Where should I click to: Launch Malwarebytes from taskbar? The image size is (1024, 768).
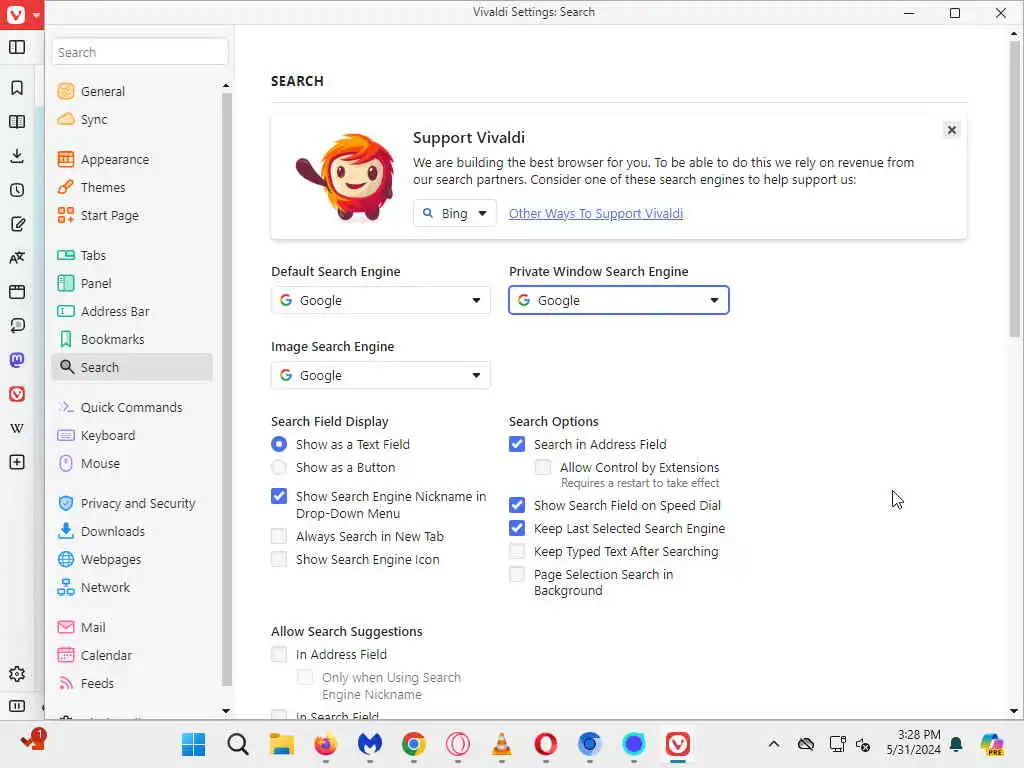click(x=370, y=744)
